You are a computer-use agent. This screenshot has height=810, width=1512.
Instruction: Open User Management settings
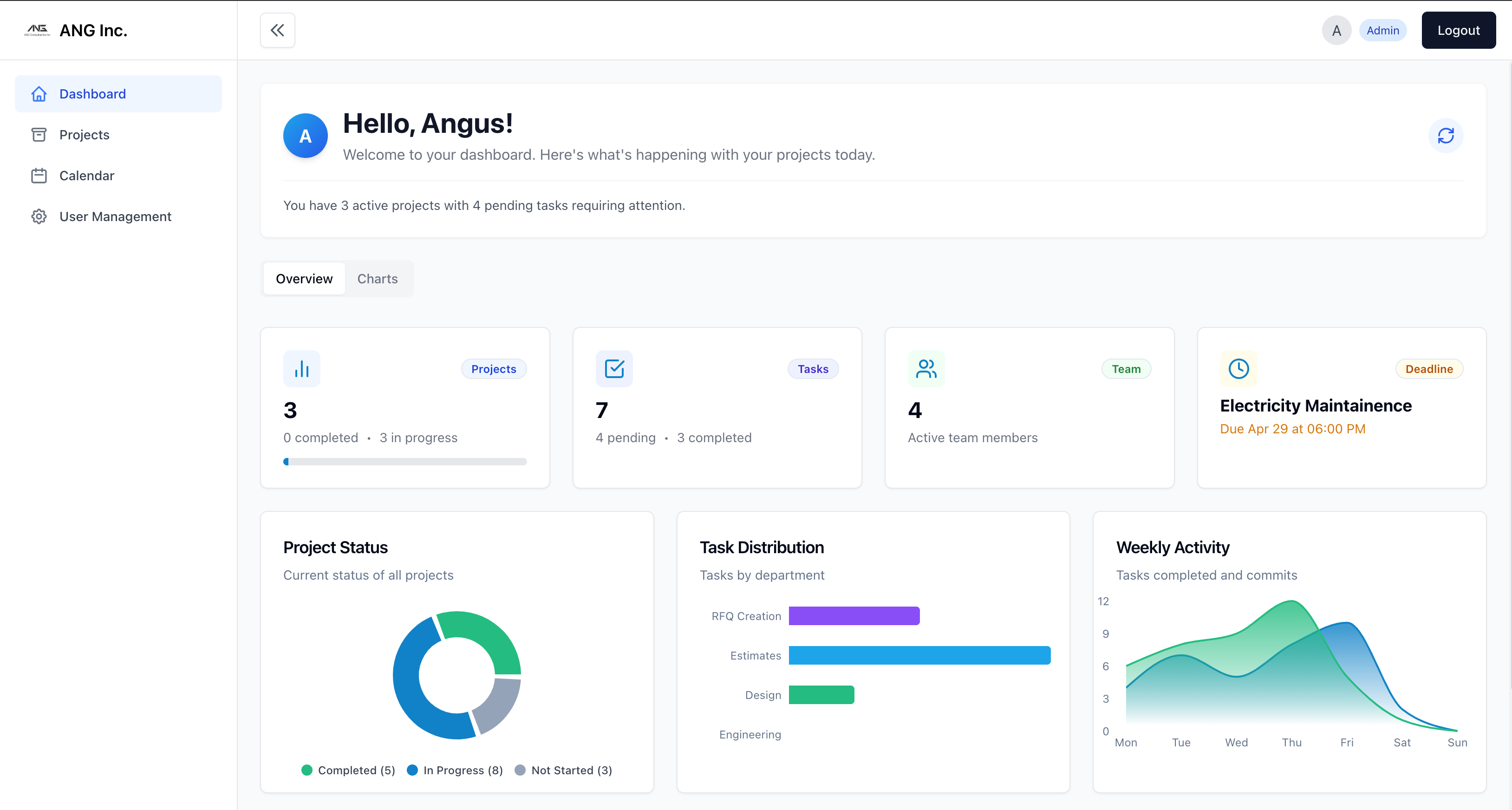[115, 216]
